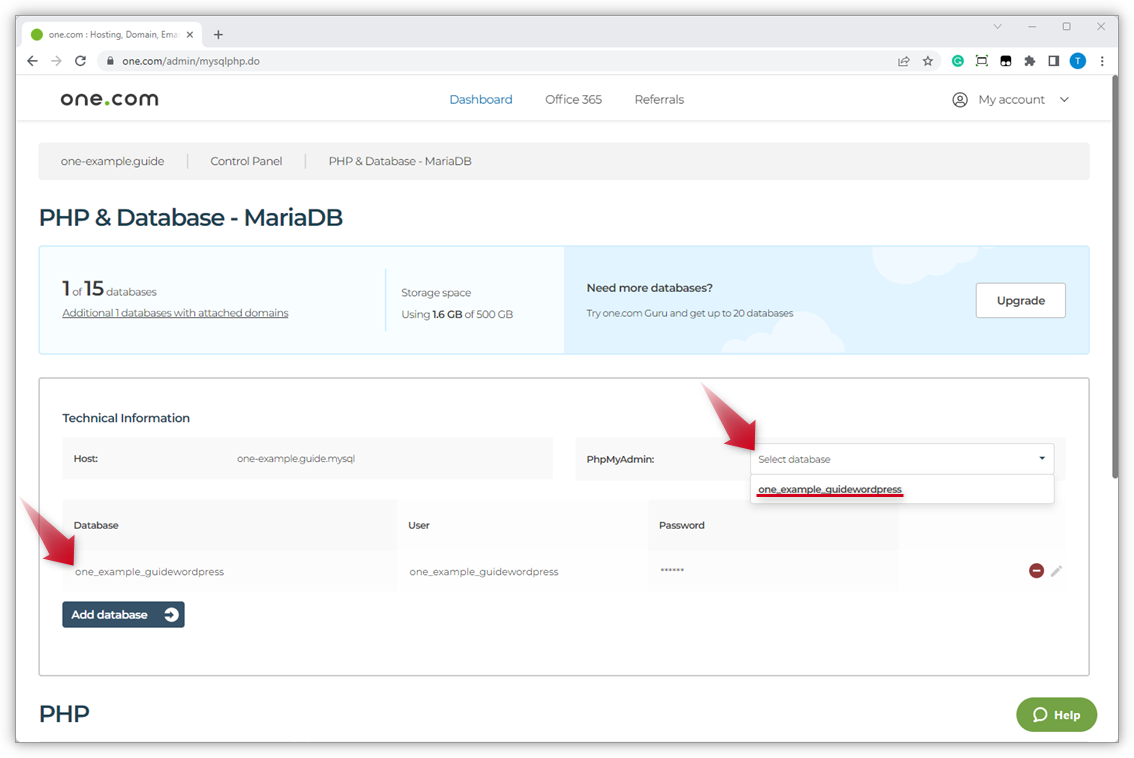Toggle the browser side panel icon
The width and height of the screenshot is (1134, 758).
(1053, 61)
